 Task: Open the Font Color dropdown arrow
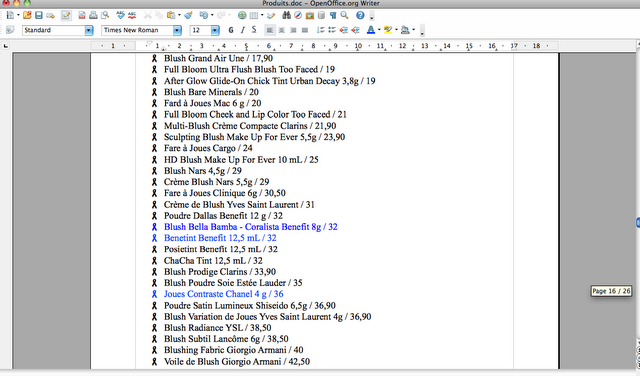pyautogui.click(x=379, y=30)
